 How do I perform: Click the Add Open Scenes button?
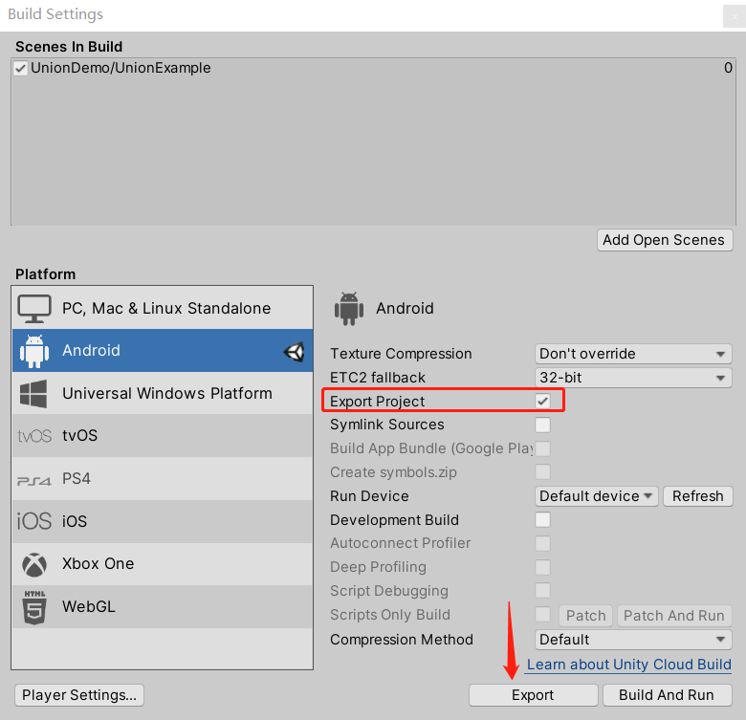click(x=664, y=240)
